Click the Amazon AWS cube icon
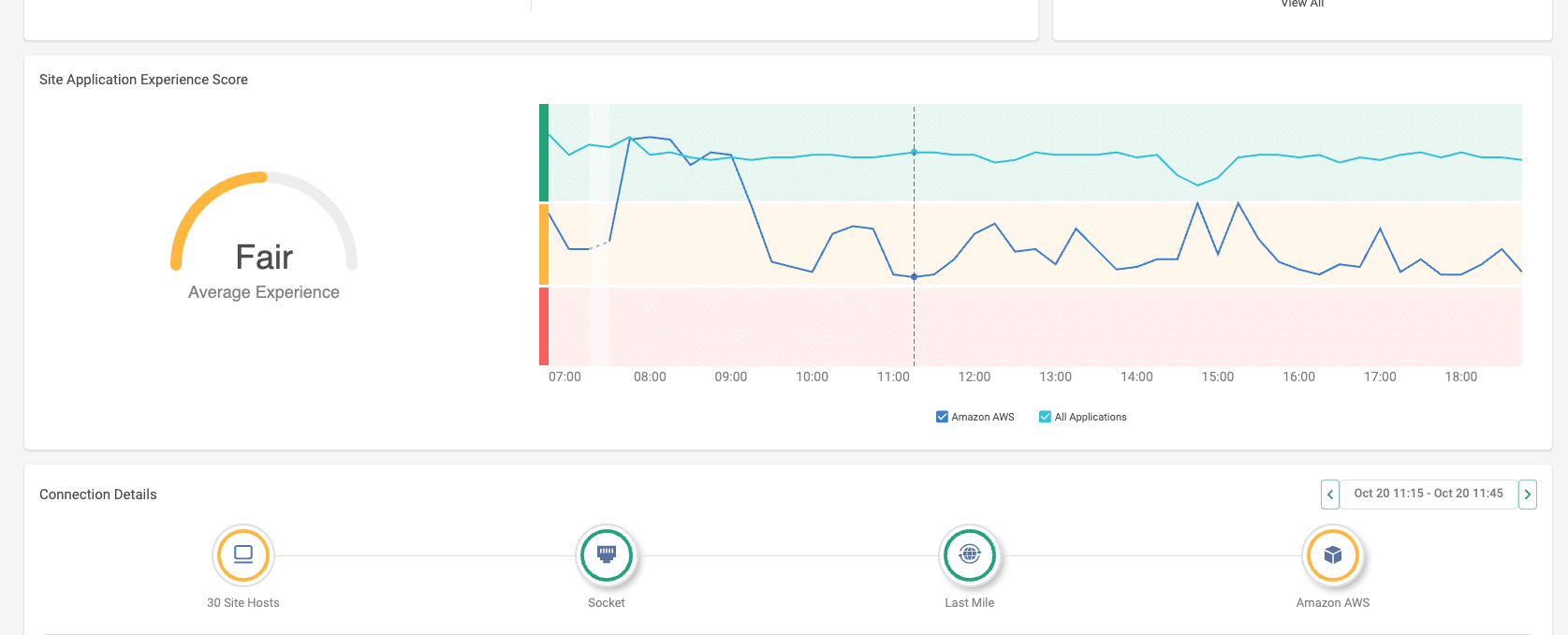 click(x=1333, y=554)
